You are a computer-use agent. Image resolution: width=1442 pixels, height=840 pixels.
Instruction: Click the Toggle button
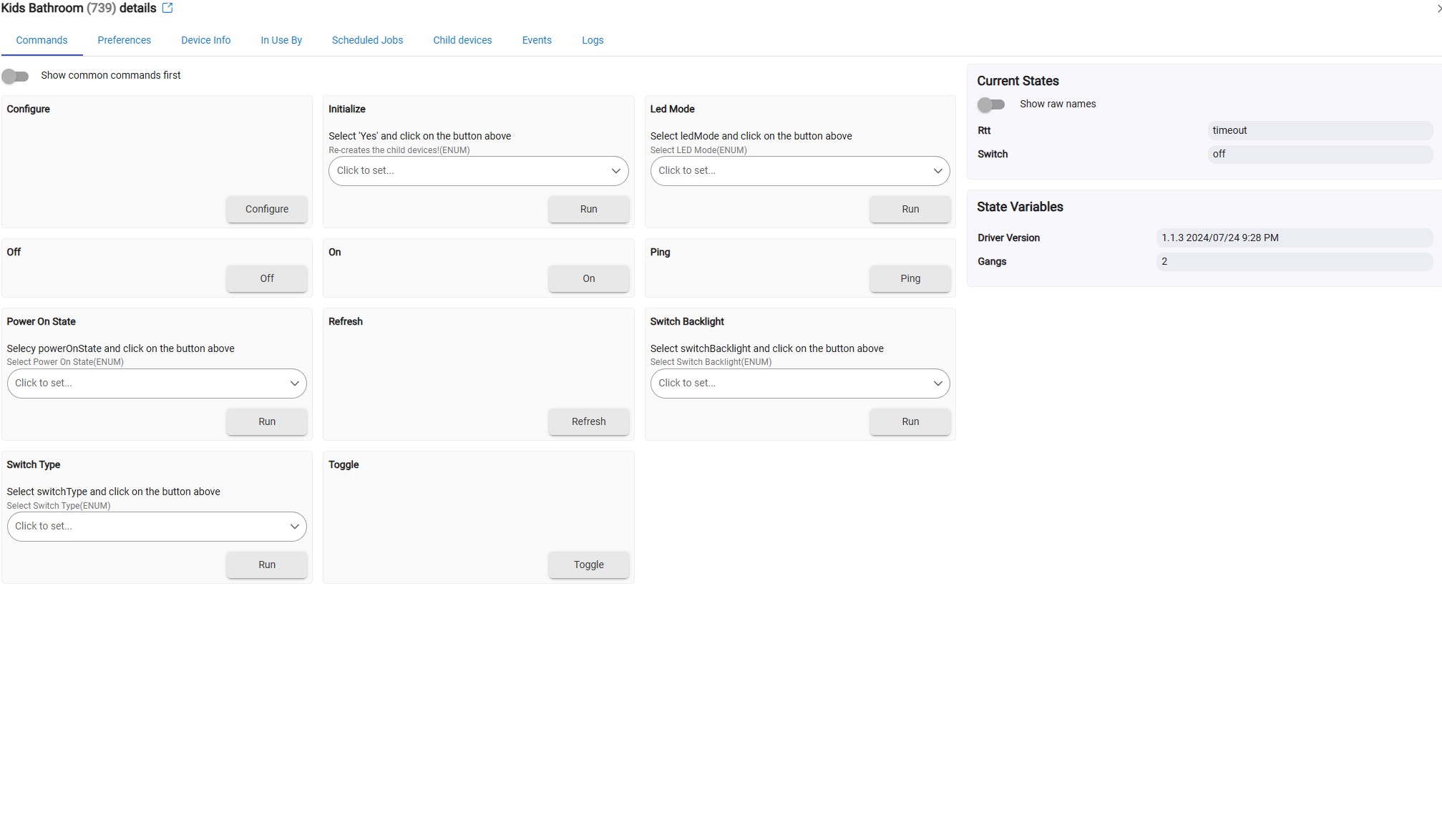588,565
